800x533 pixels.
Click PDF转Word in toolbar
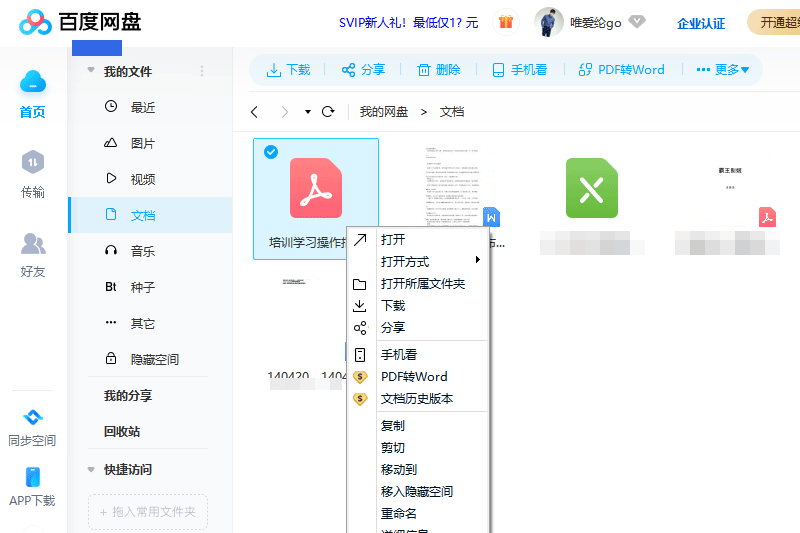pos(622,70)
